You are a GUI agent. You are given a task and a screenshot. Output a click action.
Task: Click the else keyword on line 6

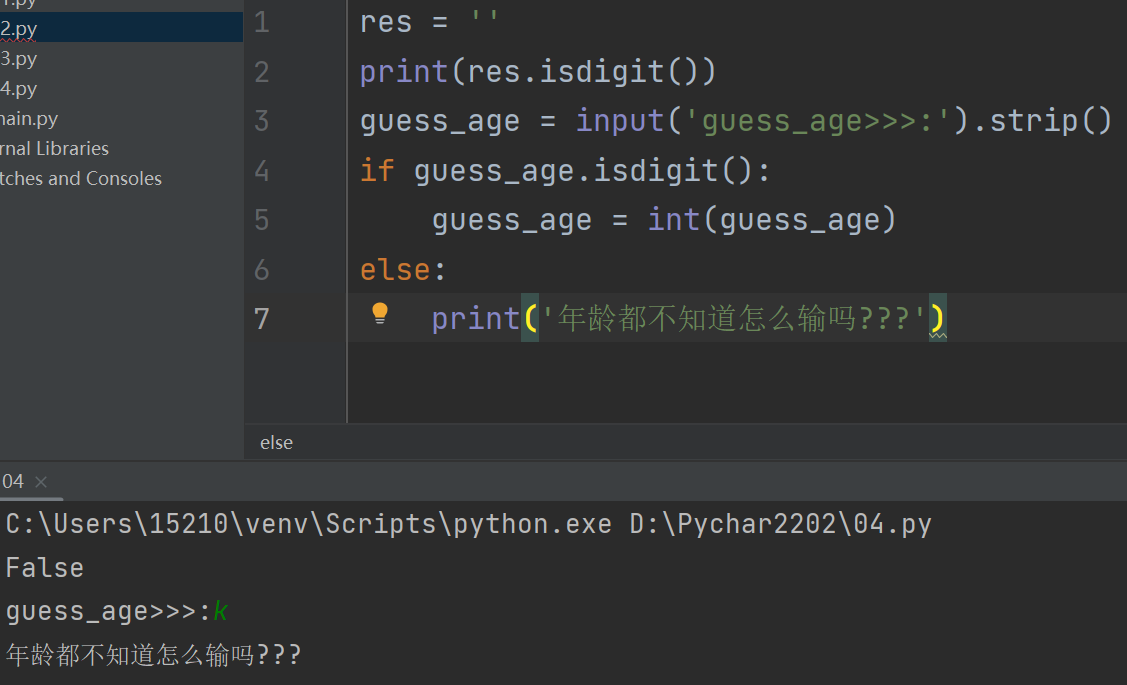pyautogui.click(x=394, y=270)
